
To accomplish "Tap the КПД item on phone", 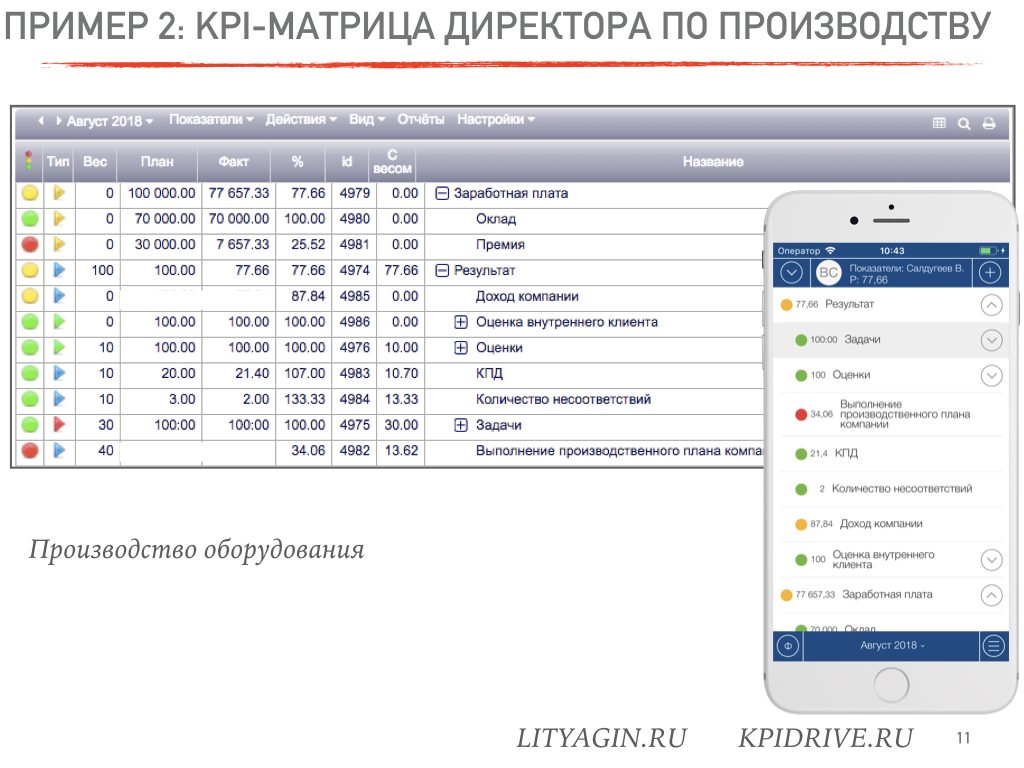I will pos(889,453).
